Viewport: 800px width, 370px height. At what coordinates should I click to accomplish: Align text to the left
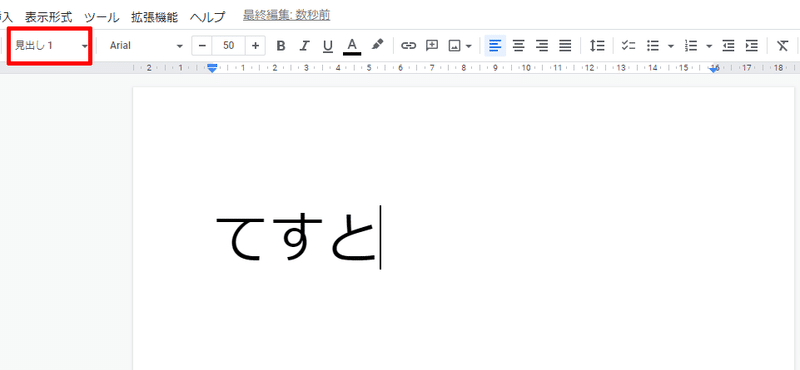tap(494, 46)
